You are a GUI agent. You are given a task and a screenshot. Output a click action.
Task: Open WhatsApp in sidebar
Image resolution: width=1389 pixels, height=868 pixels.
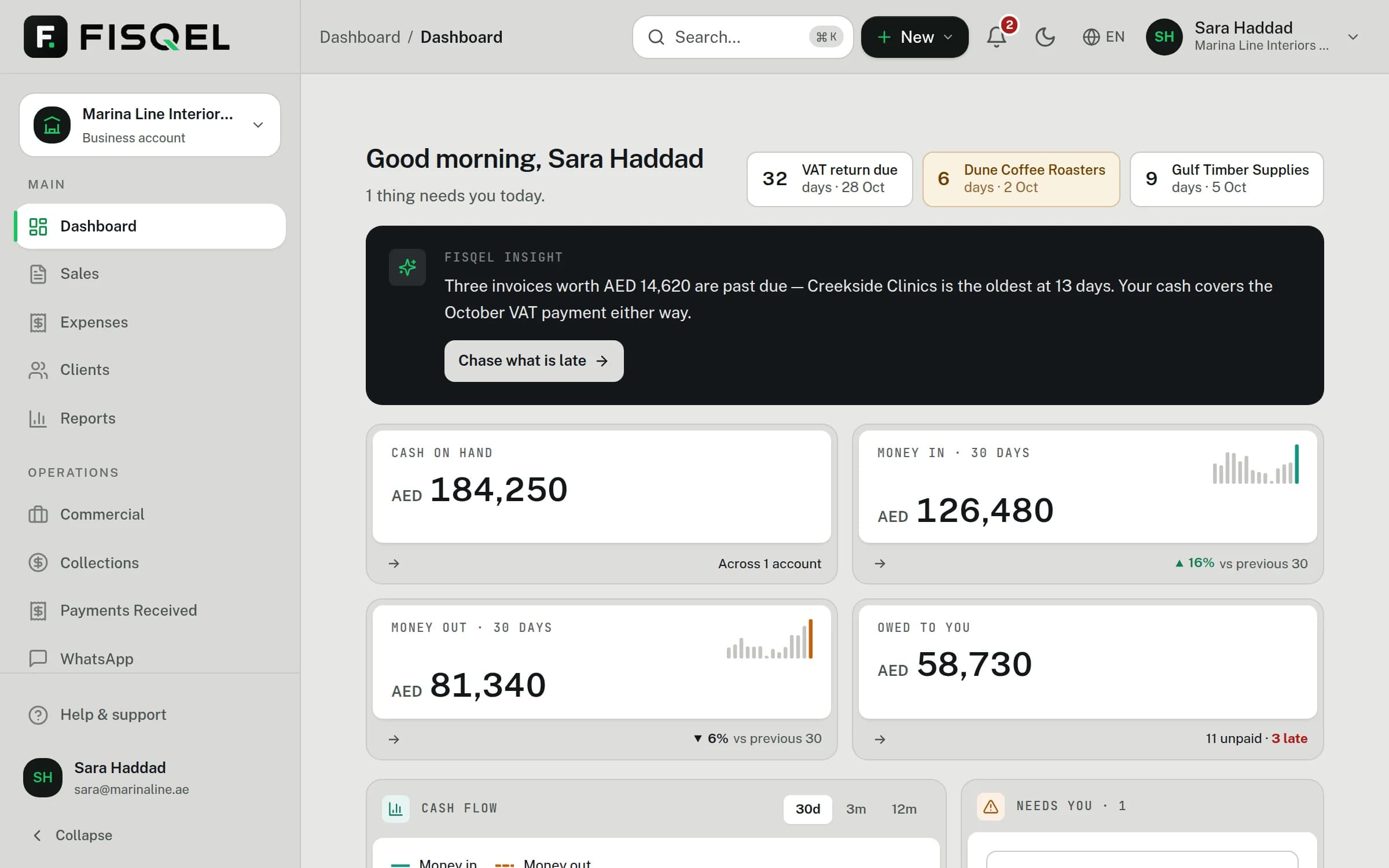pyautogui.click(x=150, y=659)
